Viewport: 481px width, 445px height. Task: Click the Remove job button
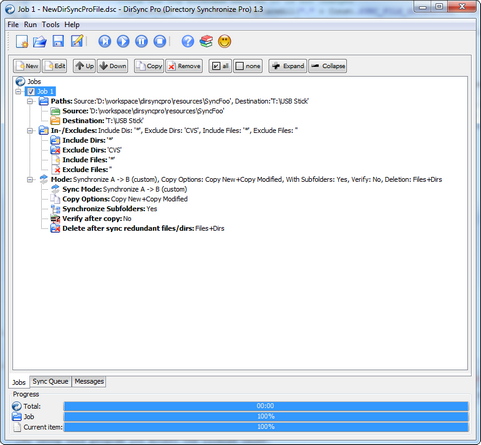[184, 66]
